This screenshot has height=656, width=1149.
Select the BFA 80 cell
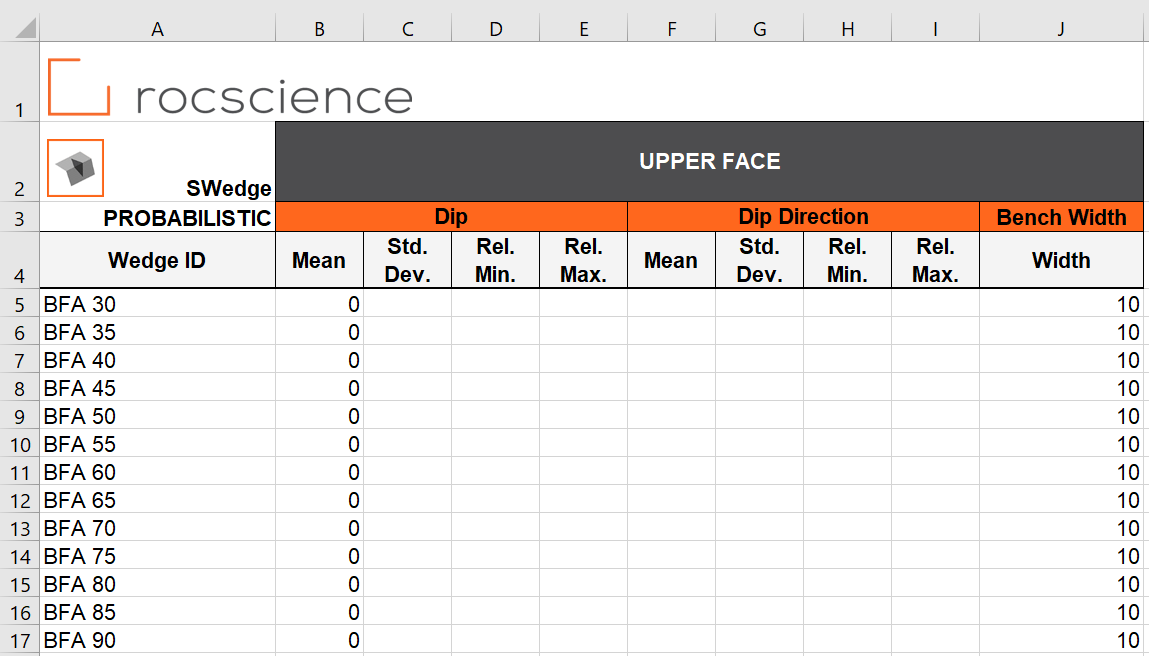(x=158, y=583)
